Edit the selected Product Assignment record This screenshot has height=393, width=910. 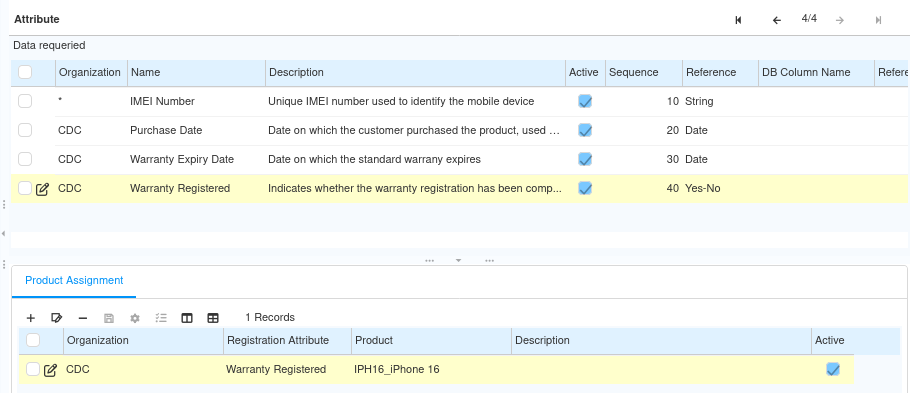pos(56,318)
